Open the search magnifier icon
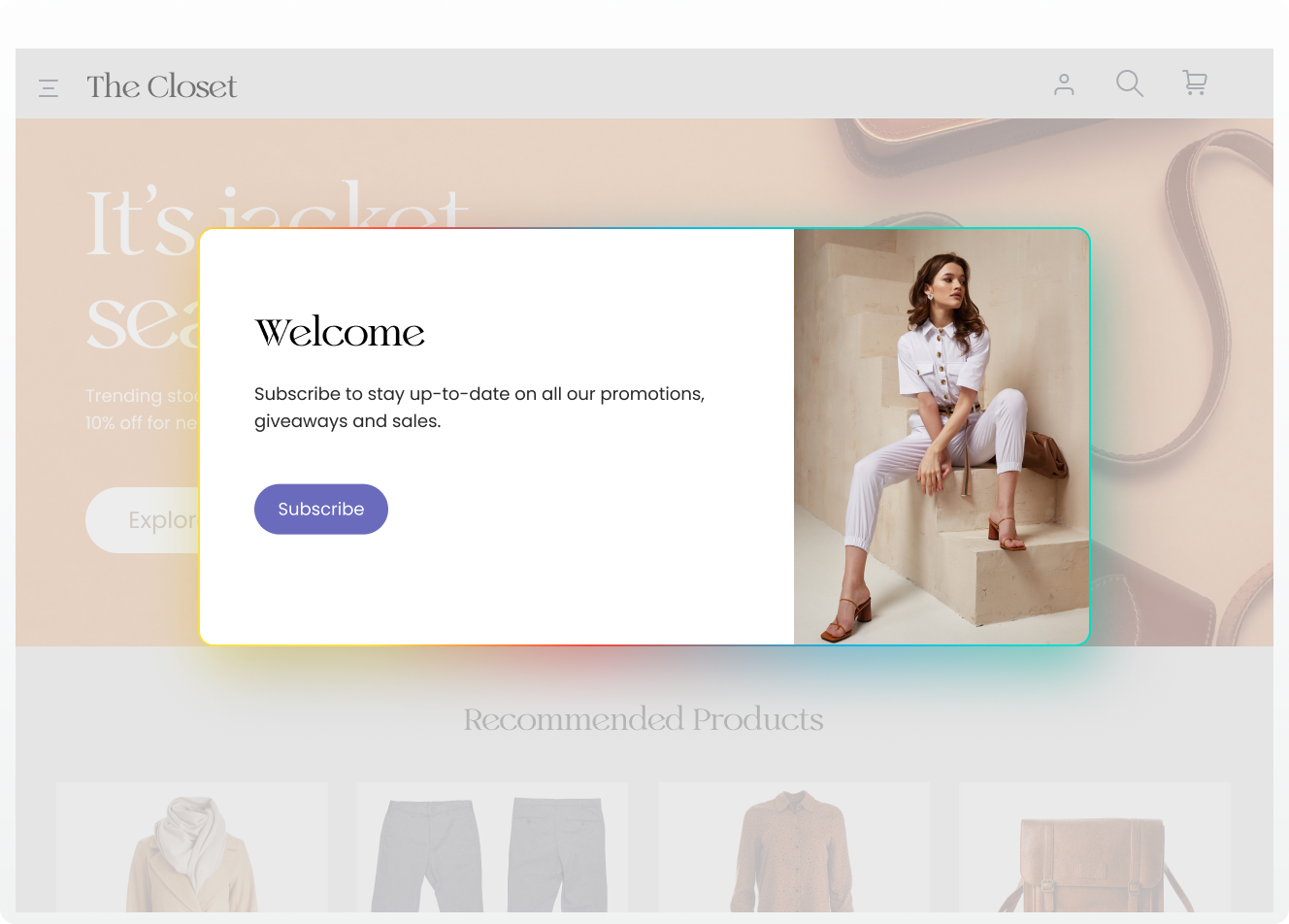Image resolution: width=1289 pixels, height=924 pixels. (1129, 83)
